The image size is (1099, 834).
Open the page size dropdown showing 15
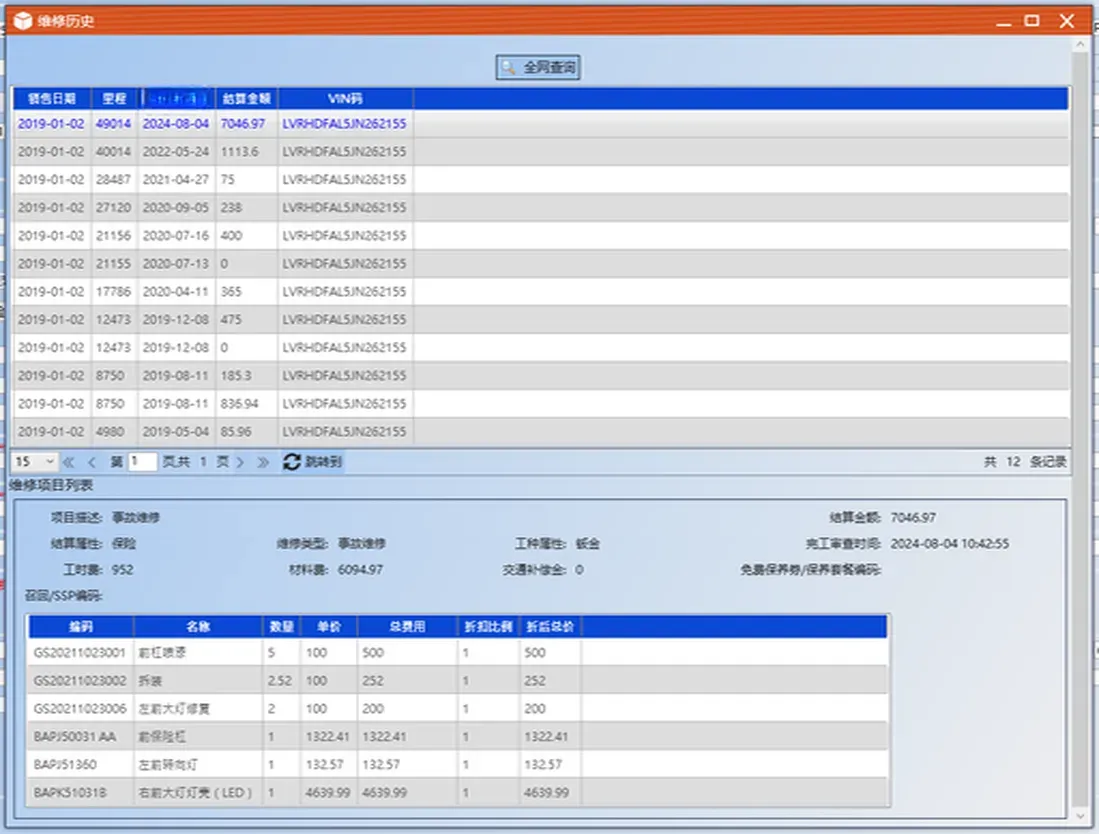(x=35, y=462)
